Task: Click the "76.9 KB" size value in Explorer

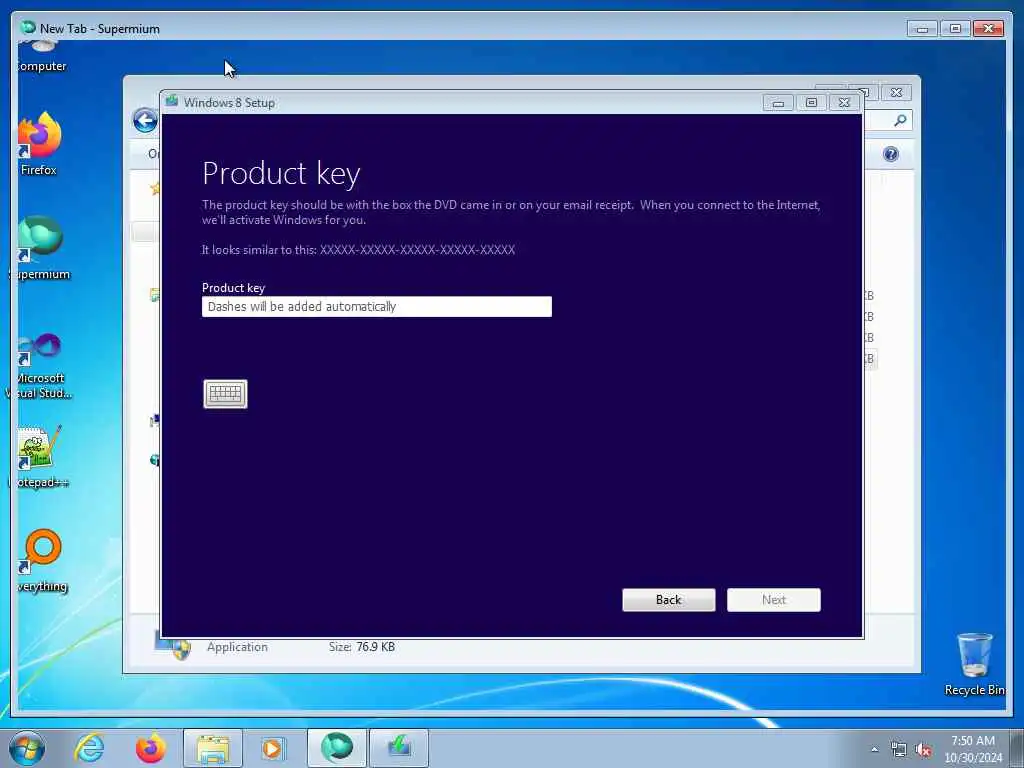Action: click(376, 647)
